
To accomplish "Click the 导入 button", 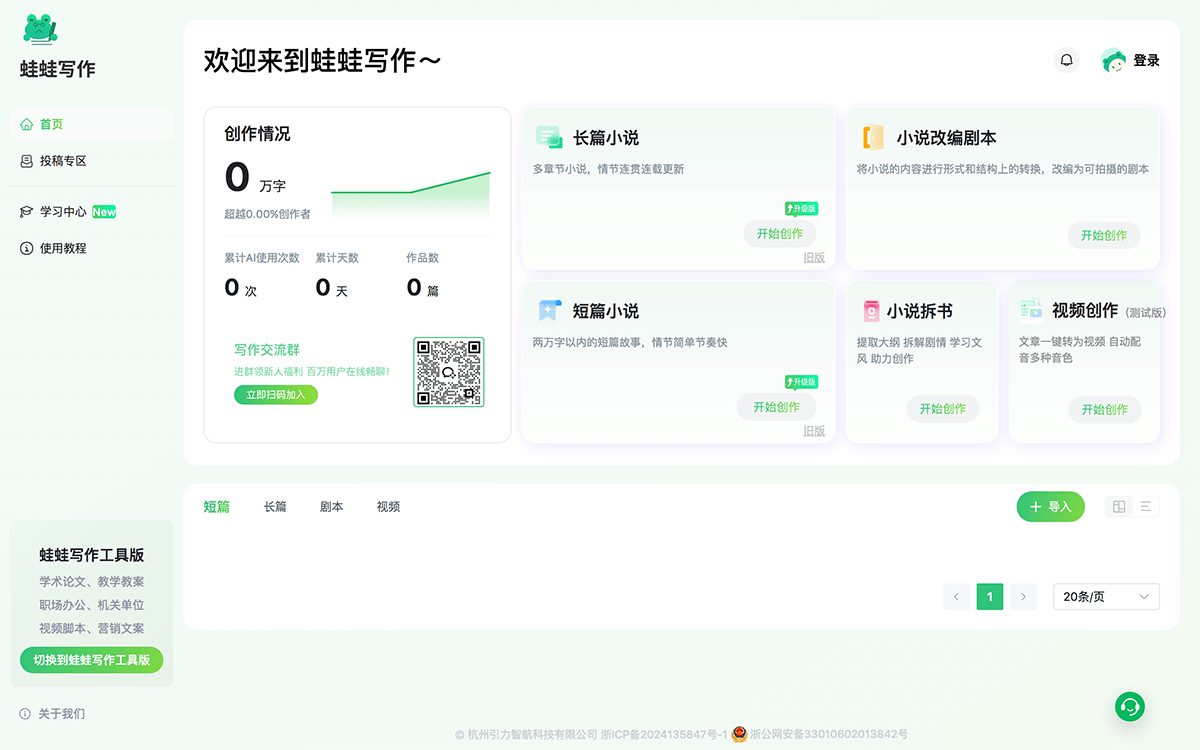I will [1050, 507].
